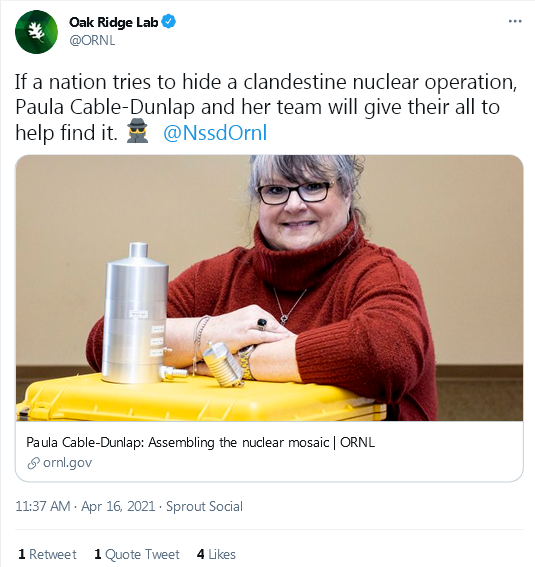
Task: Click the article title Assembling the nuclear mosaic
Action: [201, 442]
